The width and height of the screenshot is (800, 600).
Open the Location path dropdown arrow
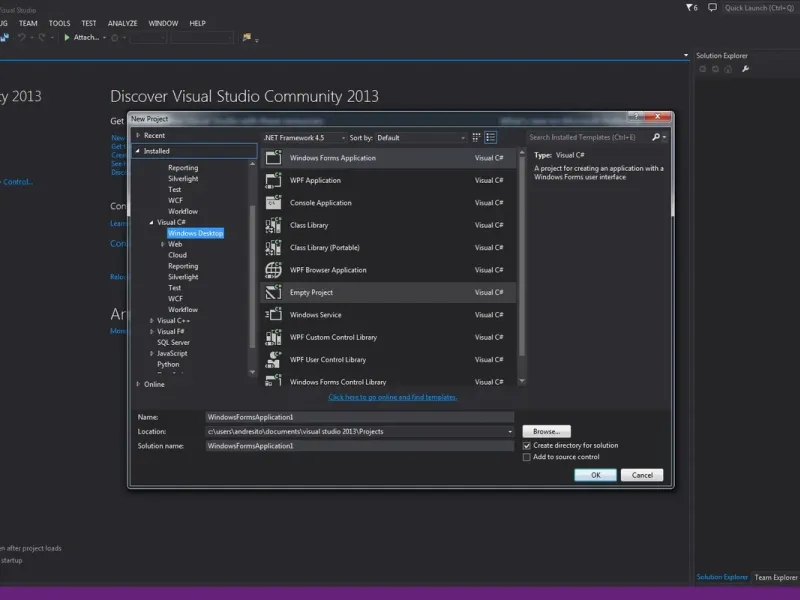510,432
